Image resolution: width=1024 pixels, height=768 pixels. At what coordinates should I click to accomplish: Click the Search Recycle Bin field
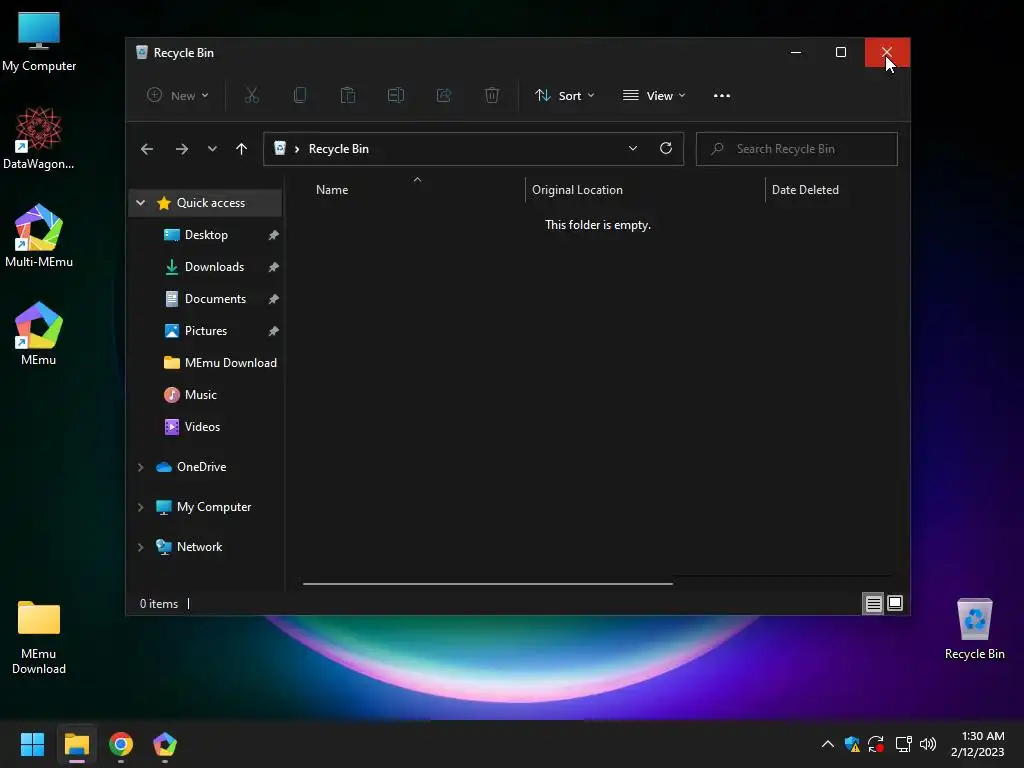click(x=797, y=149)
